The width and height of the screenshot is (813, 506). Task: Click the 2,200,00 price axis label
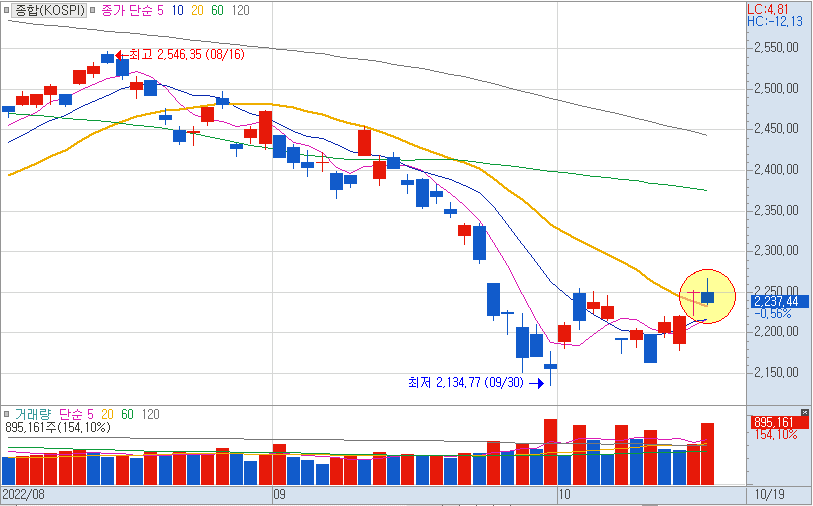[776, 332]
